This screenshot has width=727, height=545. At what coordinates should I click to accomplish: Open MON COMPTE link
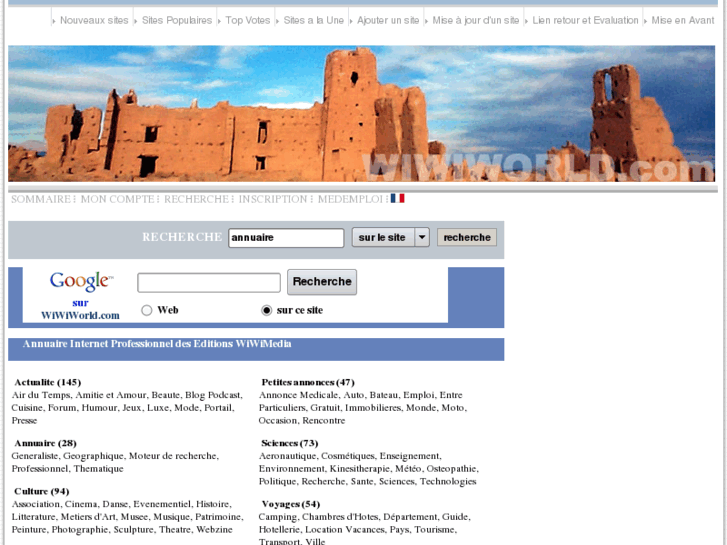(x=117, y=199)
